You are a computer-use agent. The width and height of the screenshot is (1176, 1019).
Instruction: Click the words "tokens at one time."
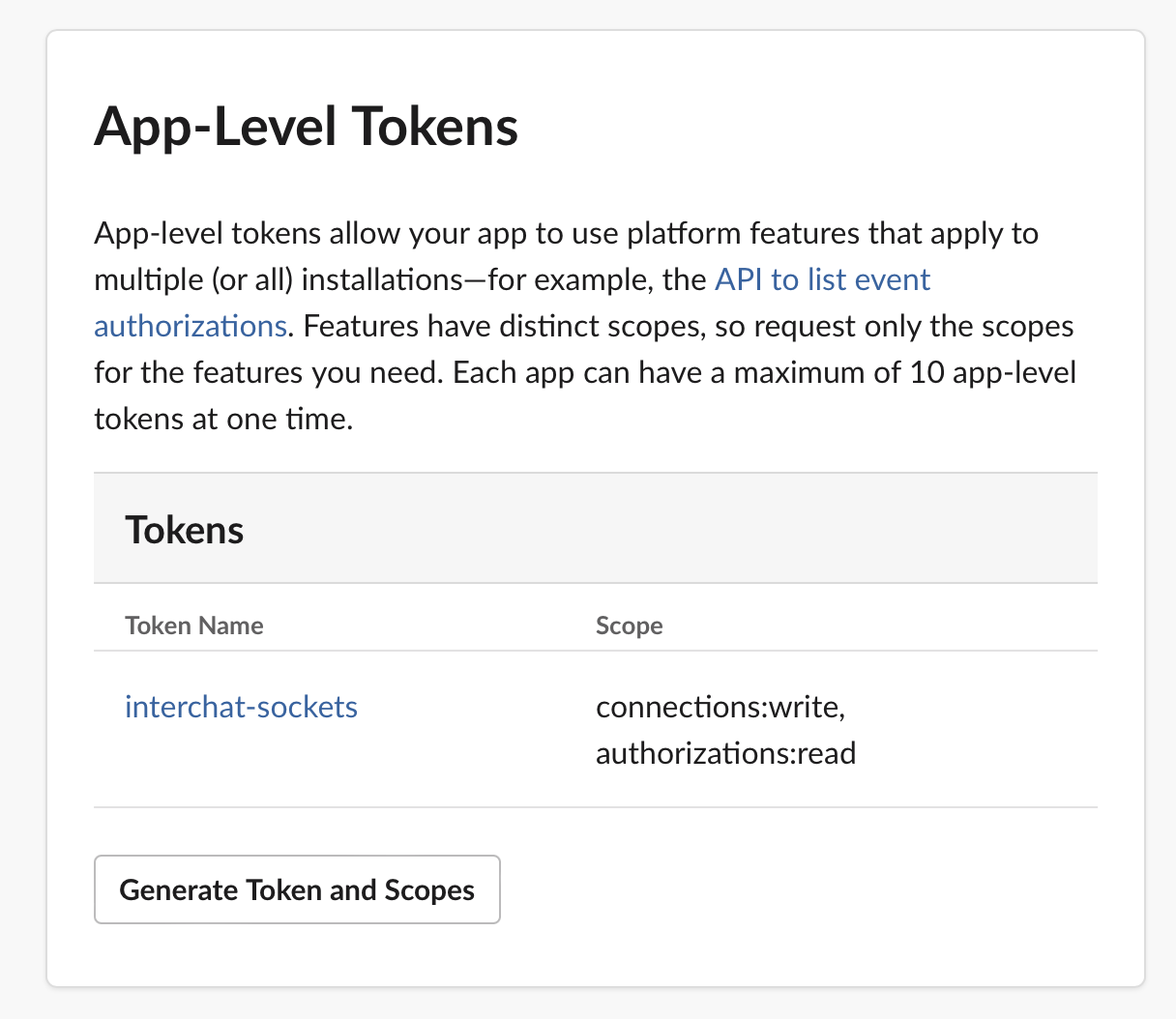point(223,419)
